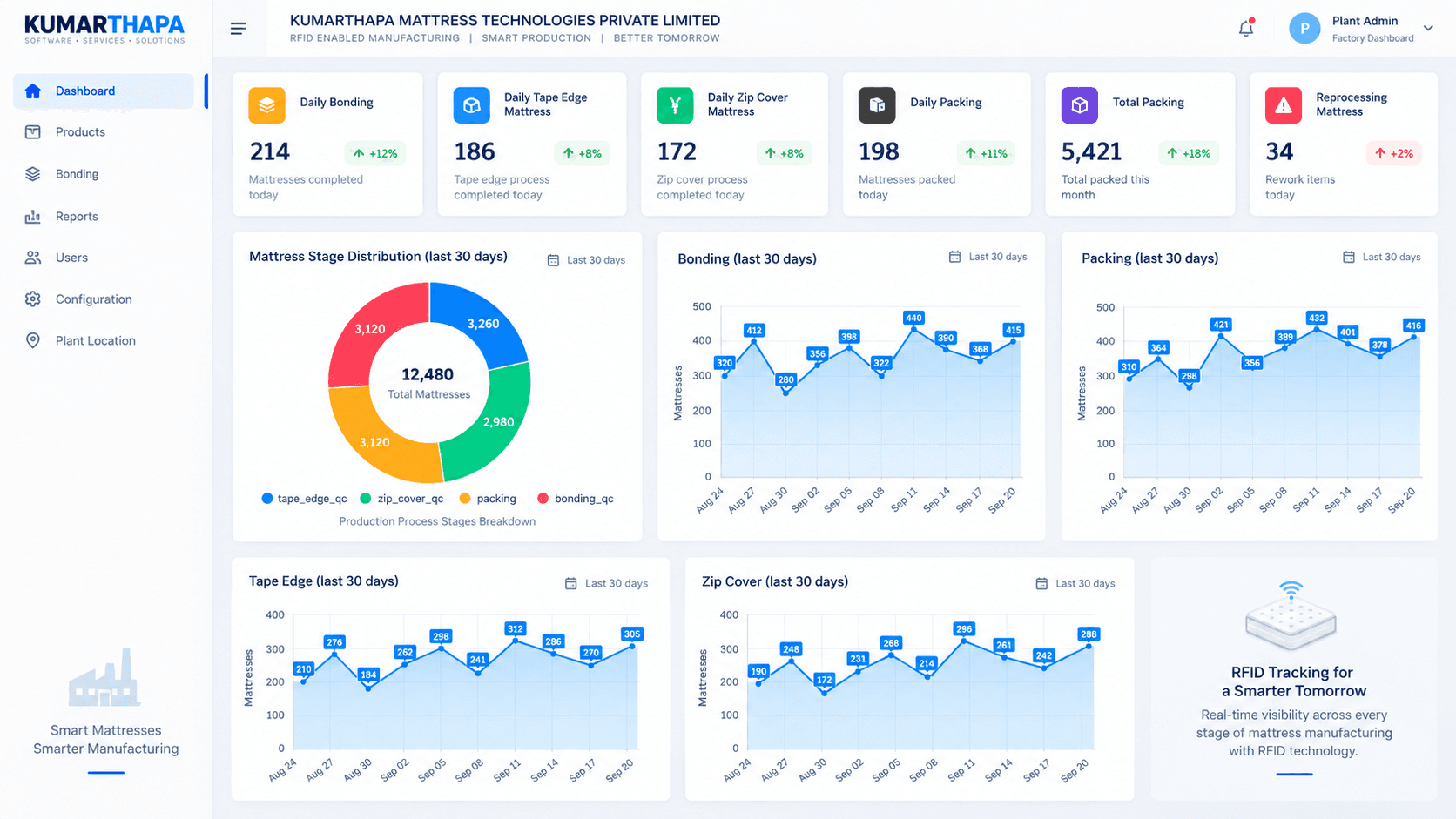Click the +2% Reprocessing badge

1394,153
